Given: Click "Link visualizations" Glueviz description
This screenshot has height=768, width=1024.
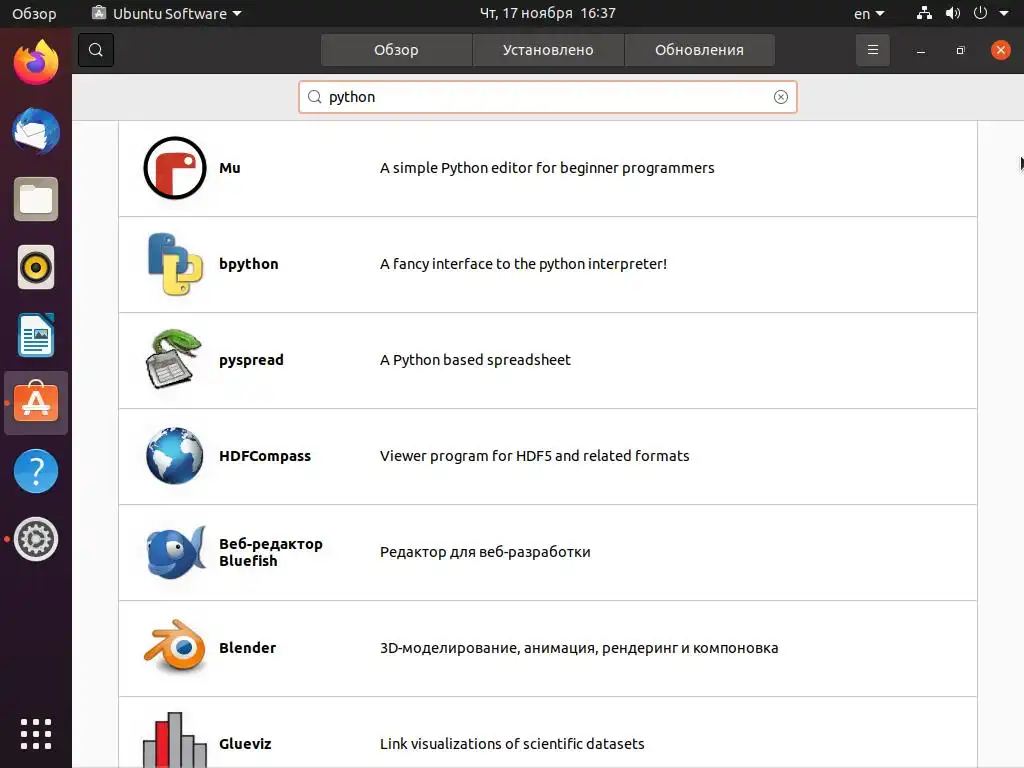Looking at the screenshot, I should click(512, 744).
